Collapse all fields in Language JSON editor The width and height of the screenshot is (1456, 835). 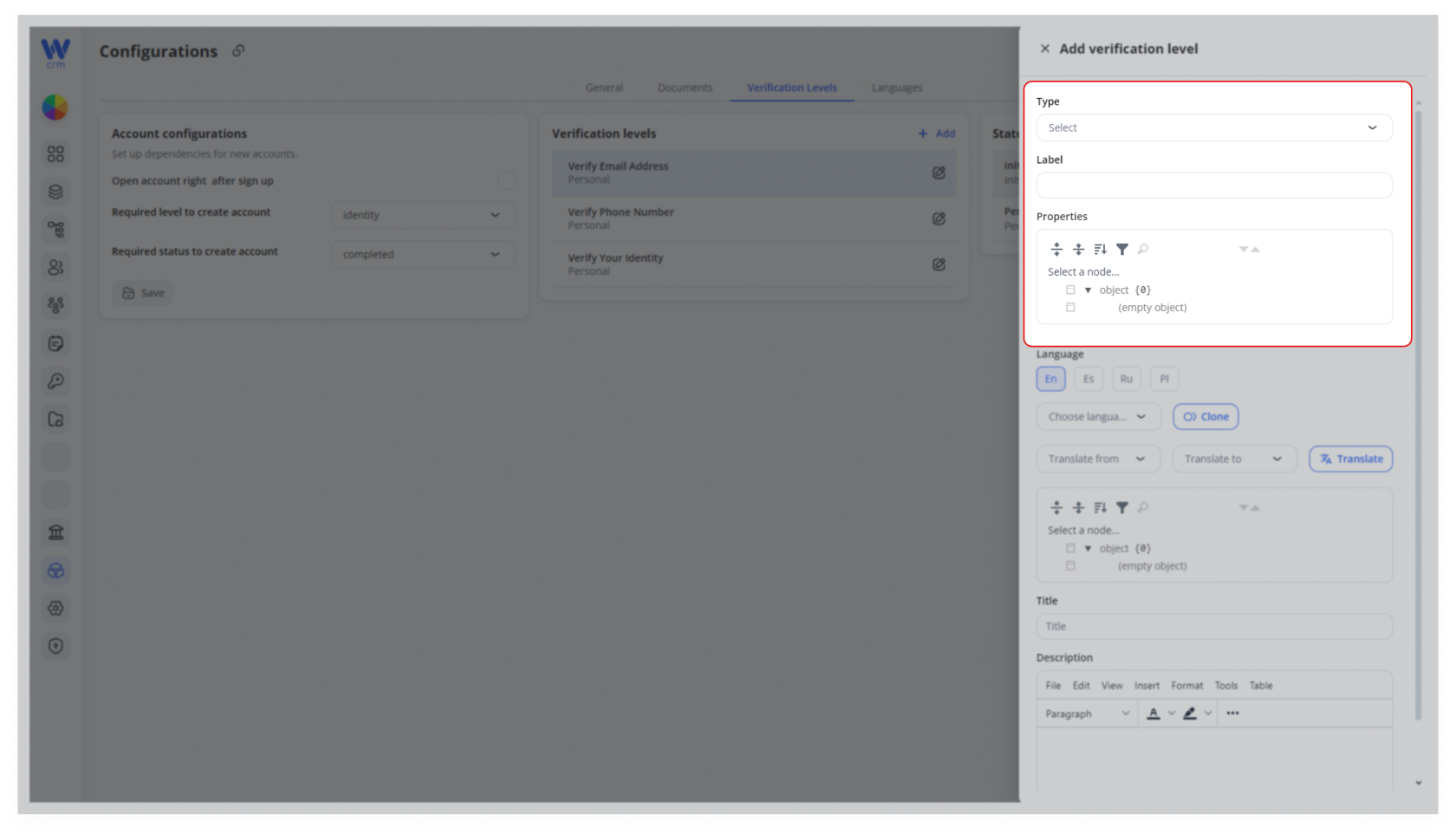point(1078,507)
